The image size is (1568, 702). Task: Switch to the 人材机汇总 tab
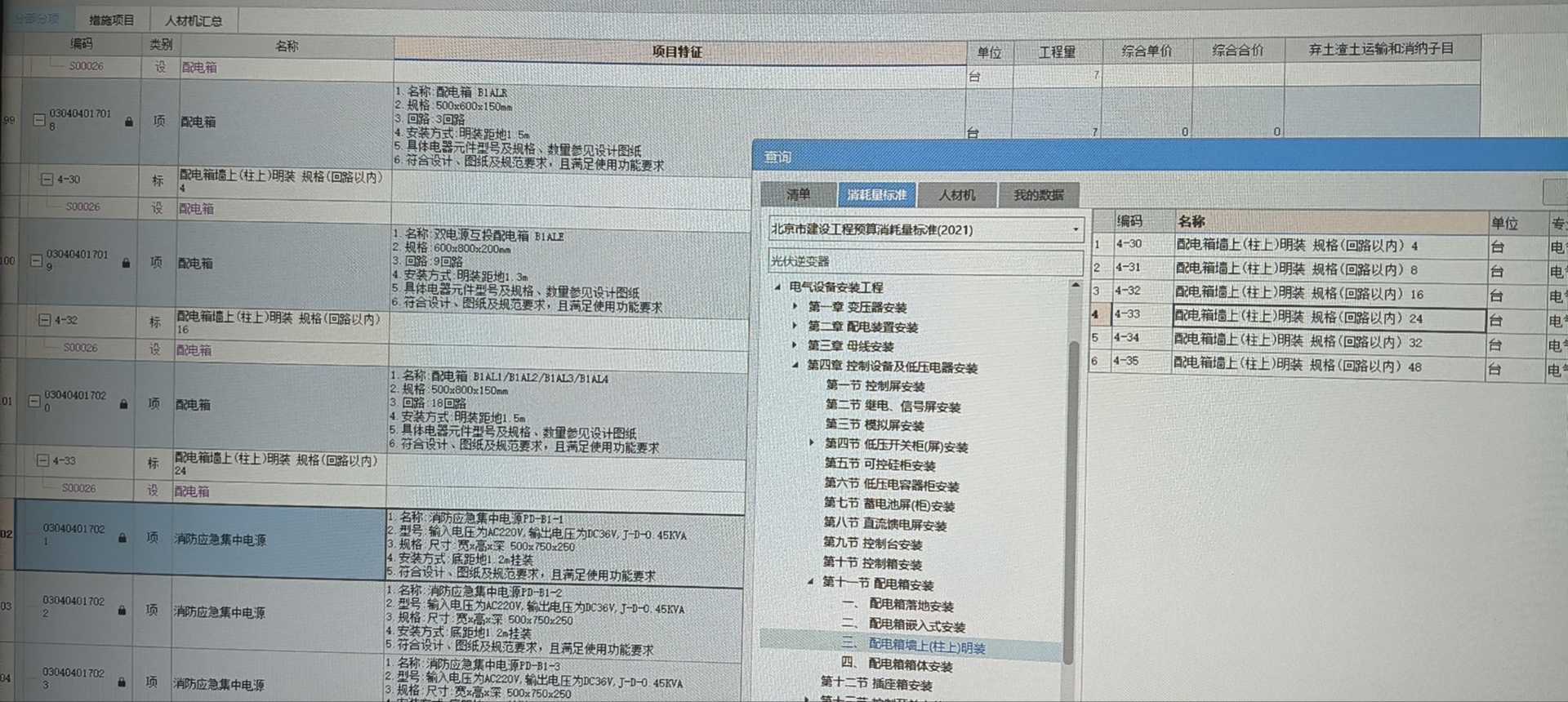[x=194, y=20]
